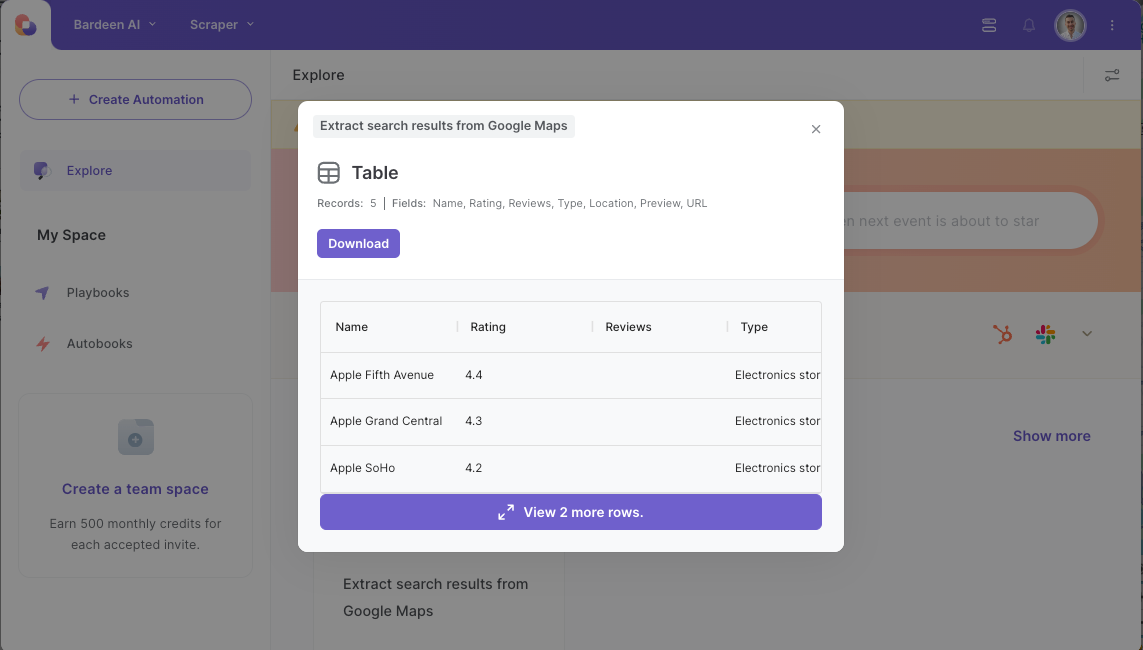Open Autobooks in My Space
The height and width of the screenshot is (650, 1143).
click(99, 343)
